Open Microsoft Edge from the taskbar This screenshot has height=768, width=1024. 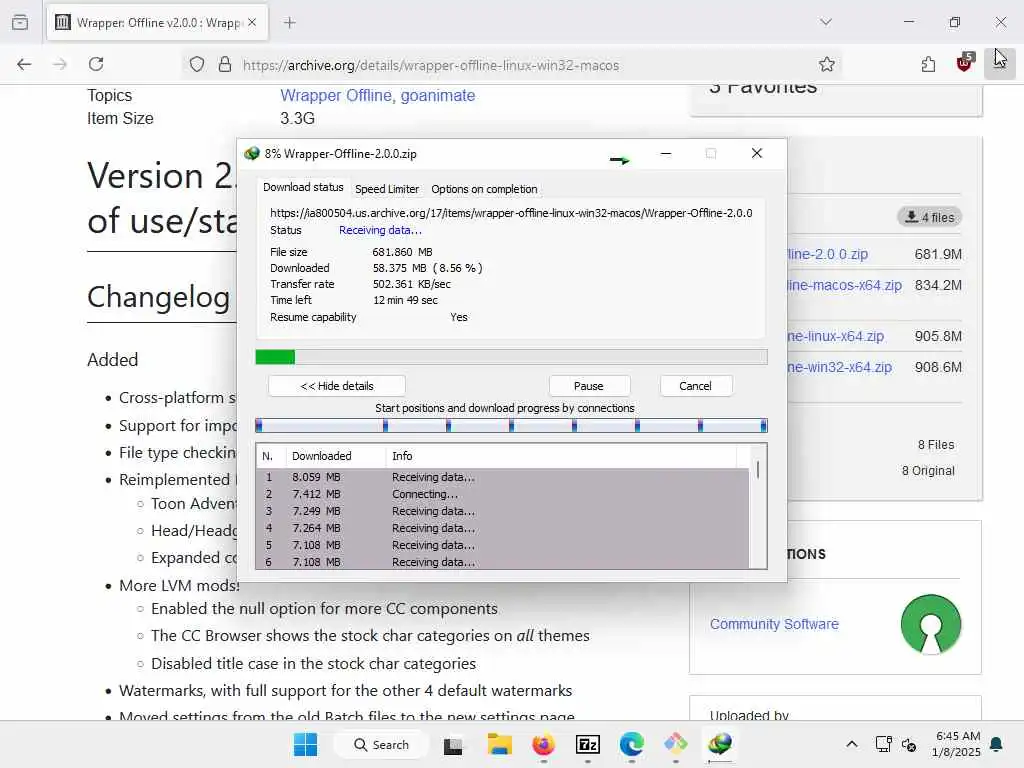click(632, 744)
